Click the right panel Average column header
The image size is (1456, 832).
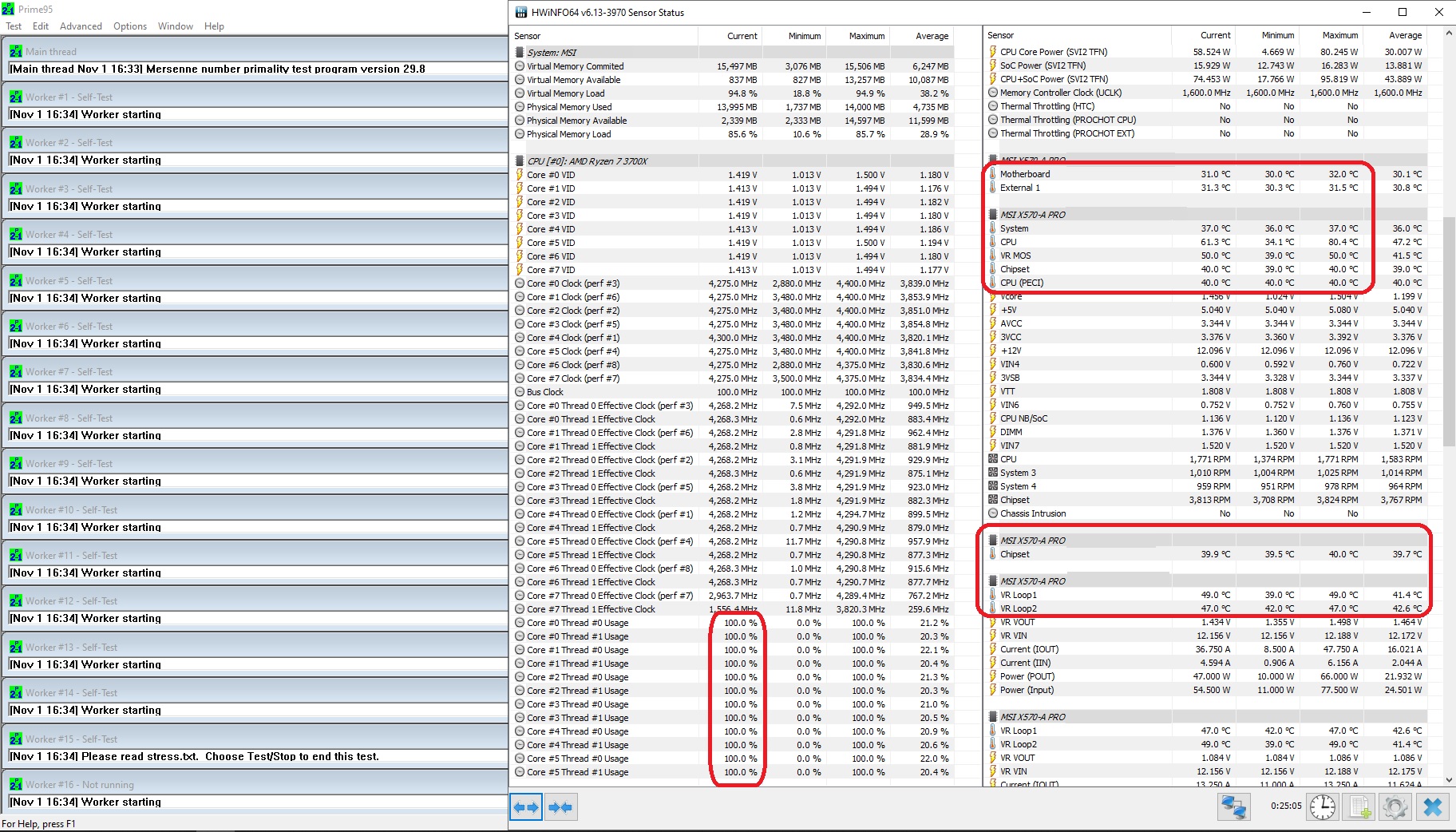click(x=1395, y=35)
